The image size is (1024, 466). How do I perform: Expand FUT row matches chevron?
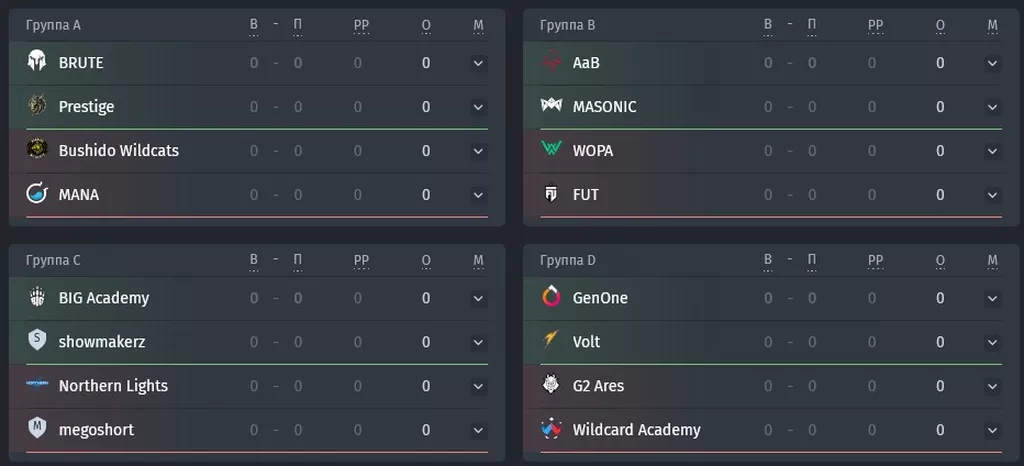(993, 195)
